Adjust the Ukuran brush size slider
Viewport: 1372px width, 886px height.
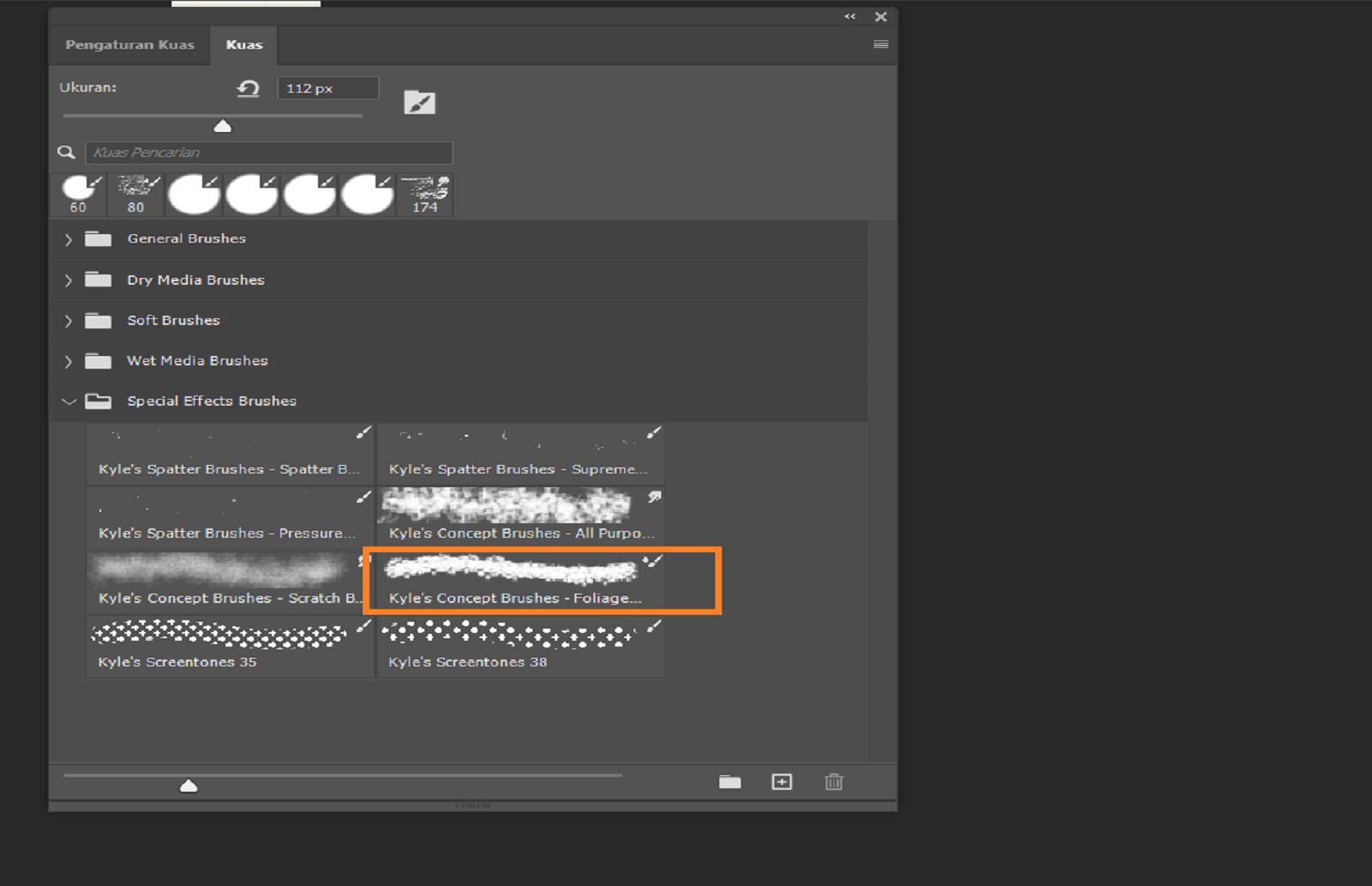[x=223, y=124]
